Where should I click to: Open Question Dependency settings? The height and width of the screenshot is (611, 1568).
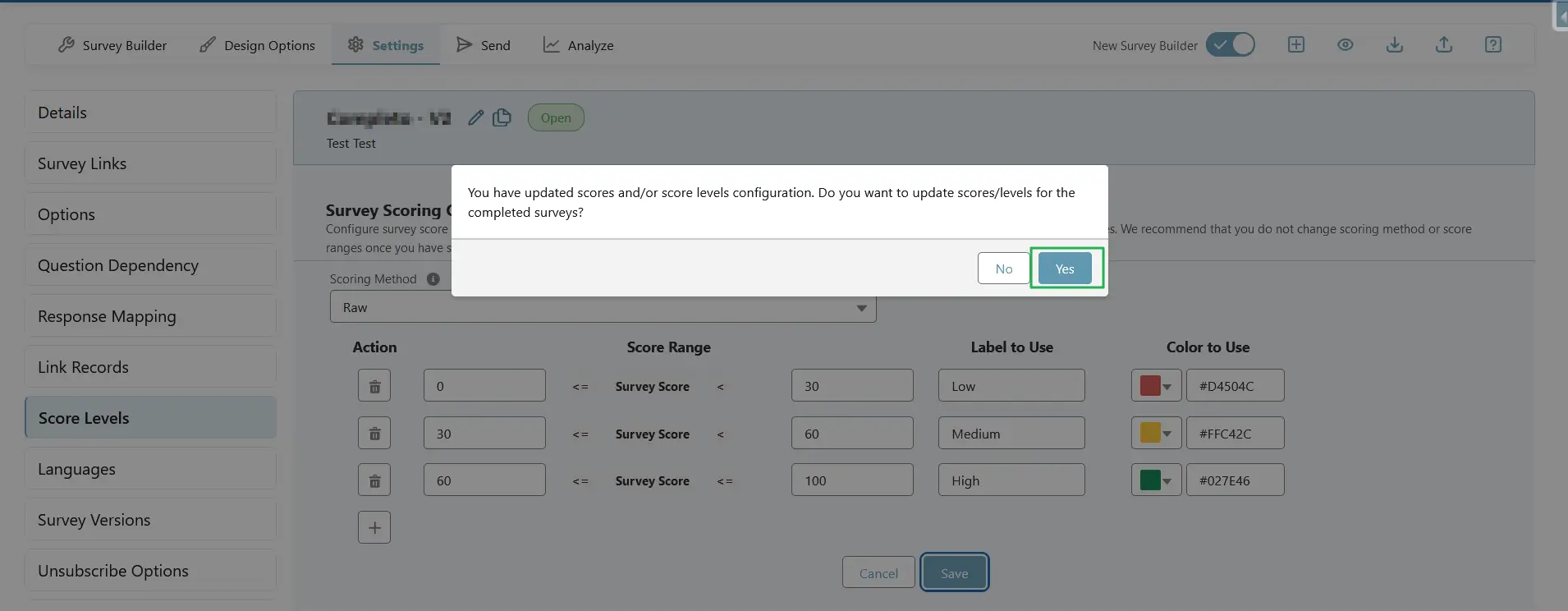coord(151,265)
